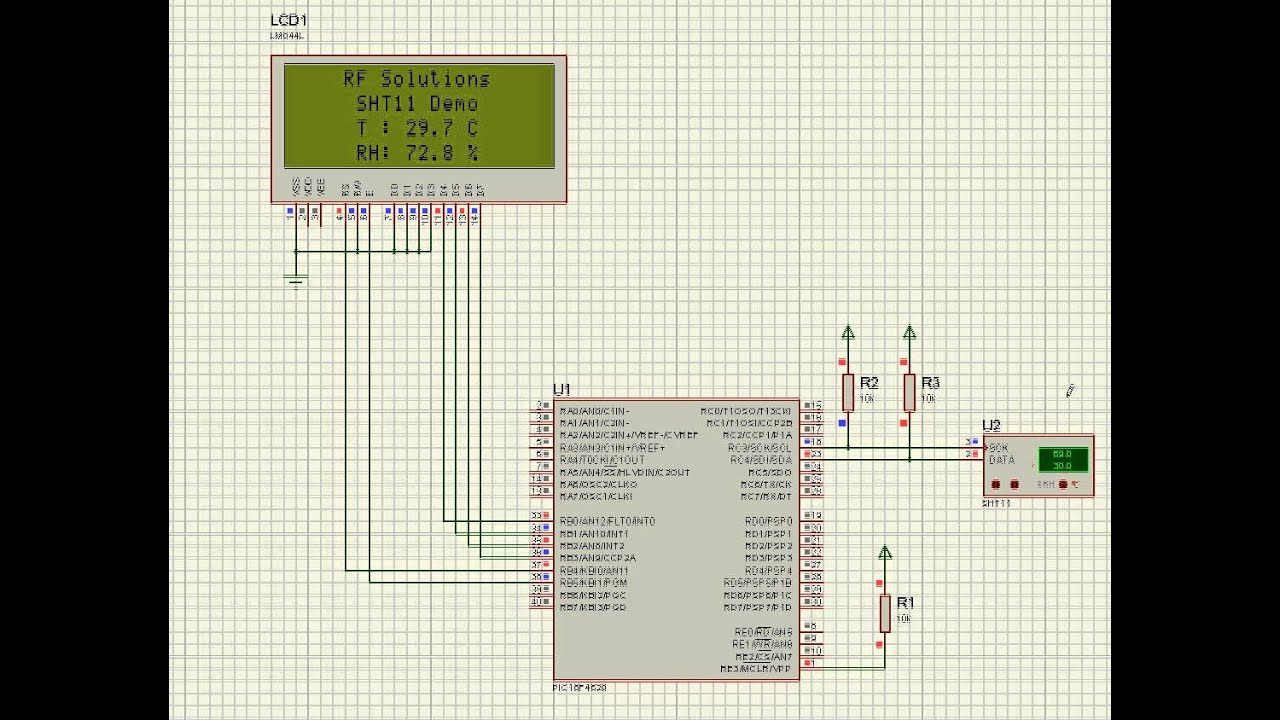Select resistor R2 symbol
Image resolution: width=1280 pixels, height=720 pixels.
[x=848, y=393]
